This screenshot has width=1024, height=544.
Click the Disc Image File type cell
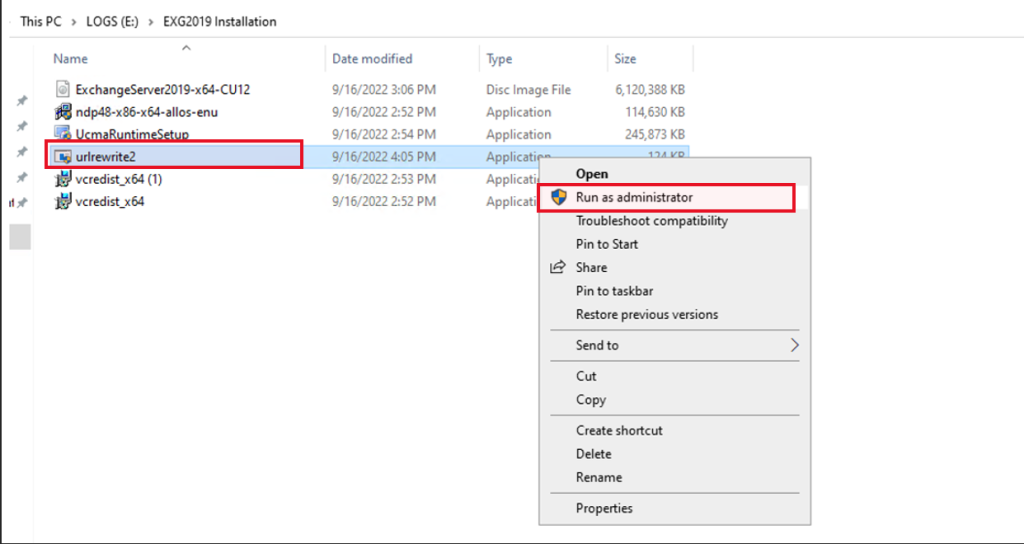(x=528, y=89)
